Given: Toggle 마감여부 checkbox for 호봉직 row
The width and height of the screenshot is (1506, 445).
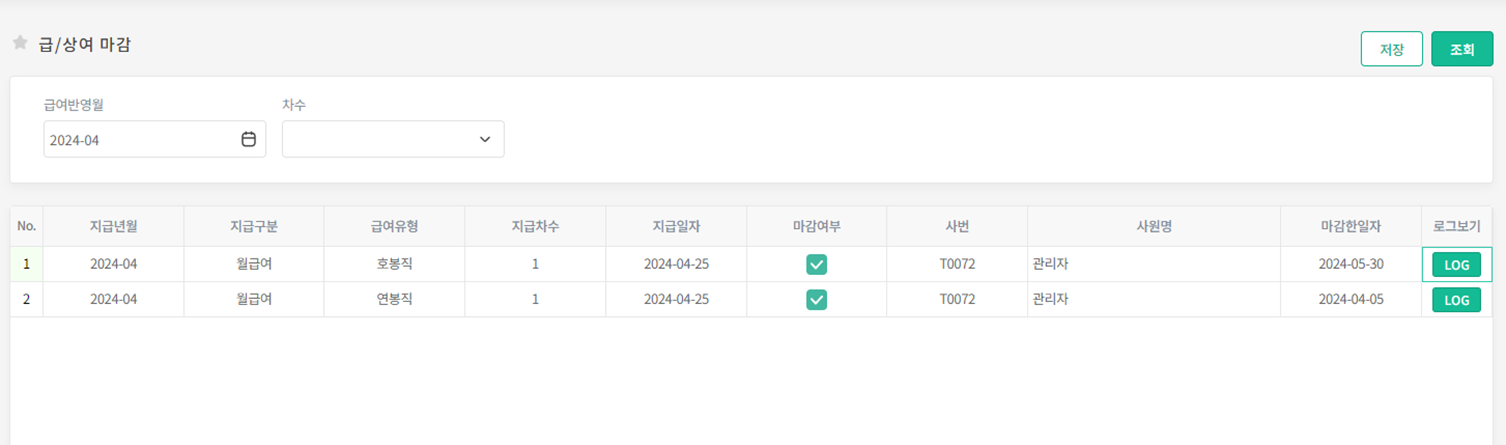Looking at the screenshot, I should (816, 265).
